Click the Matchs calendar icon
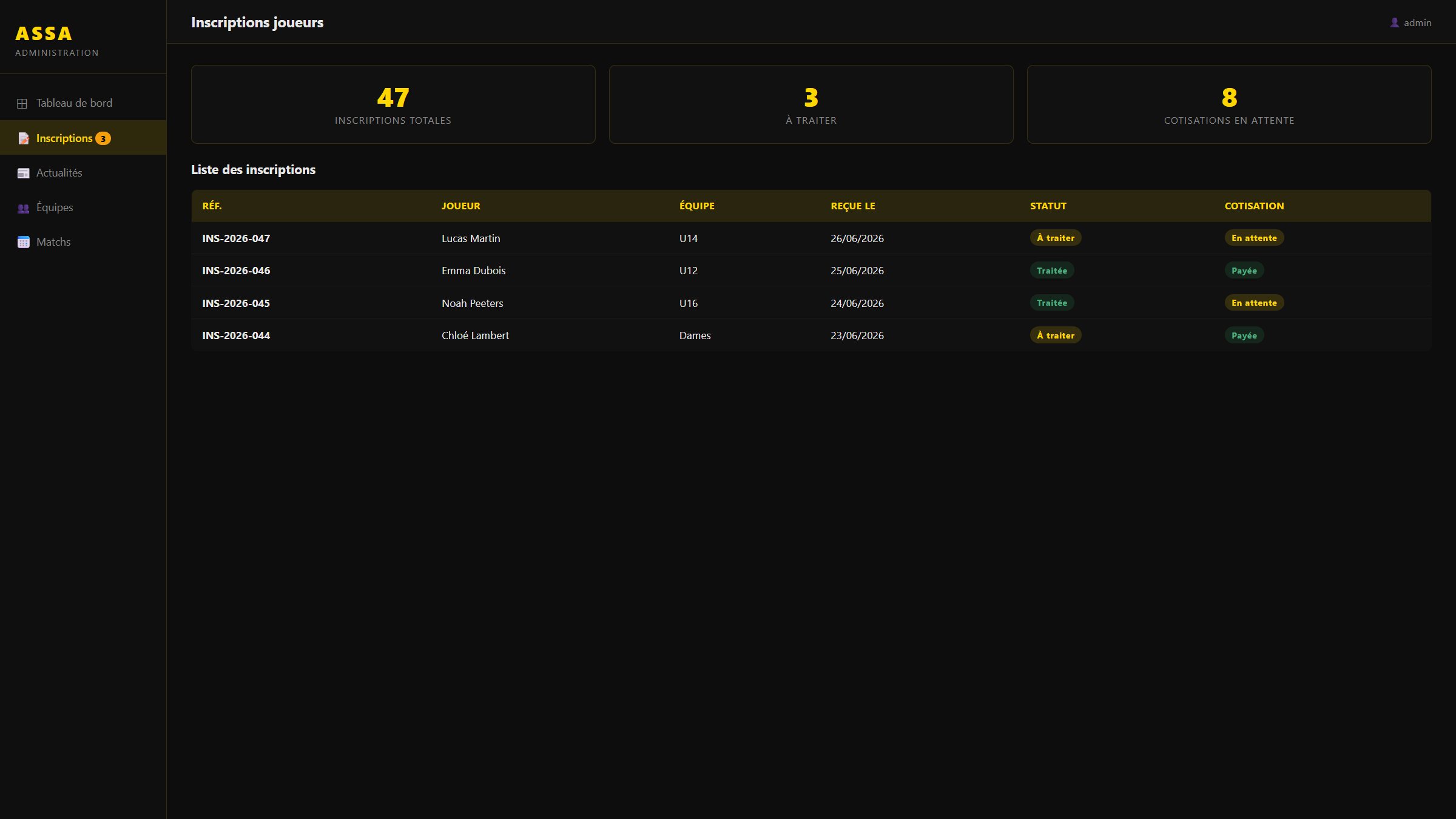The height and width of the screenshot is (819, 1456). click(23, 243)
